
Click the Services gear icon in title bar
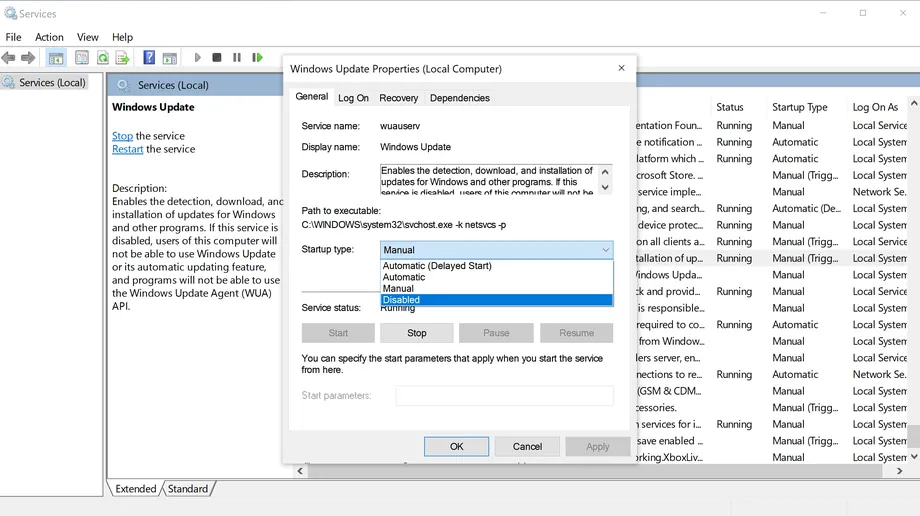click(10, 13)
